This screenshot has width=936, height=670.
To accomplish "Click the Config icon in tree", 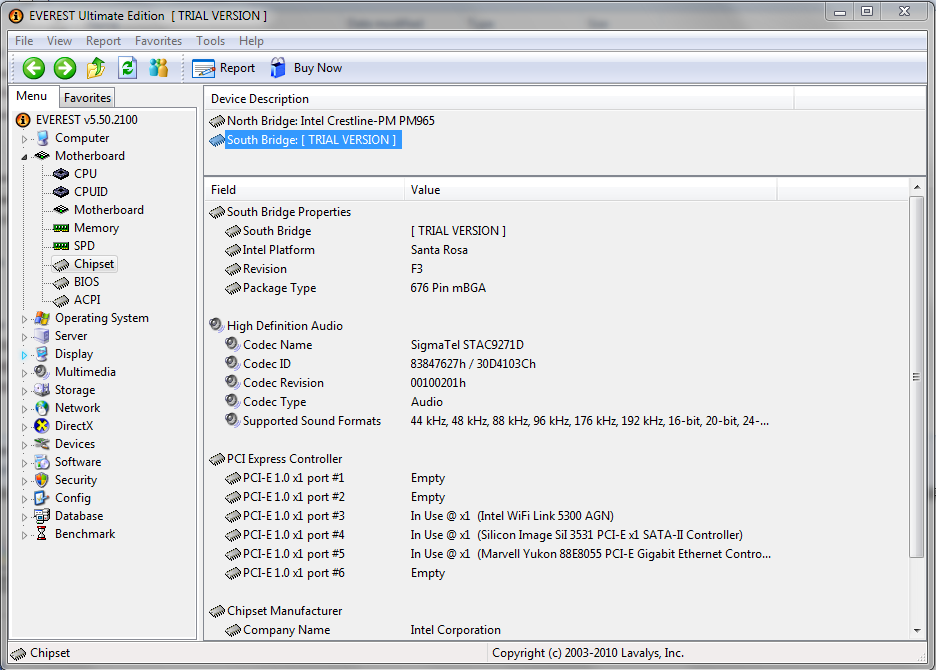I will [42, 498].
